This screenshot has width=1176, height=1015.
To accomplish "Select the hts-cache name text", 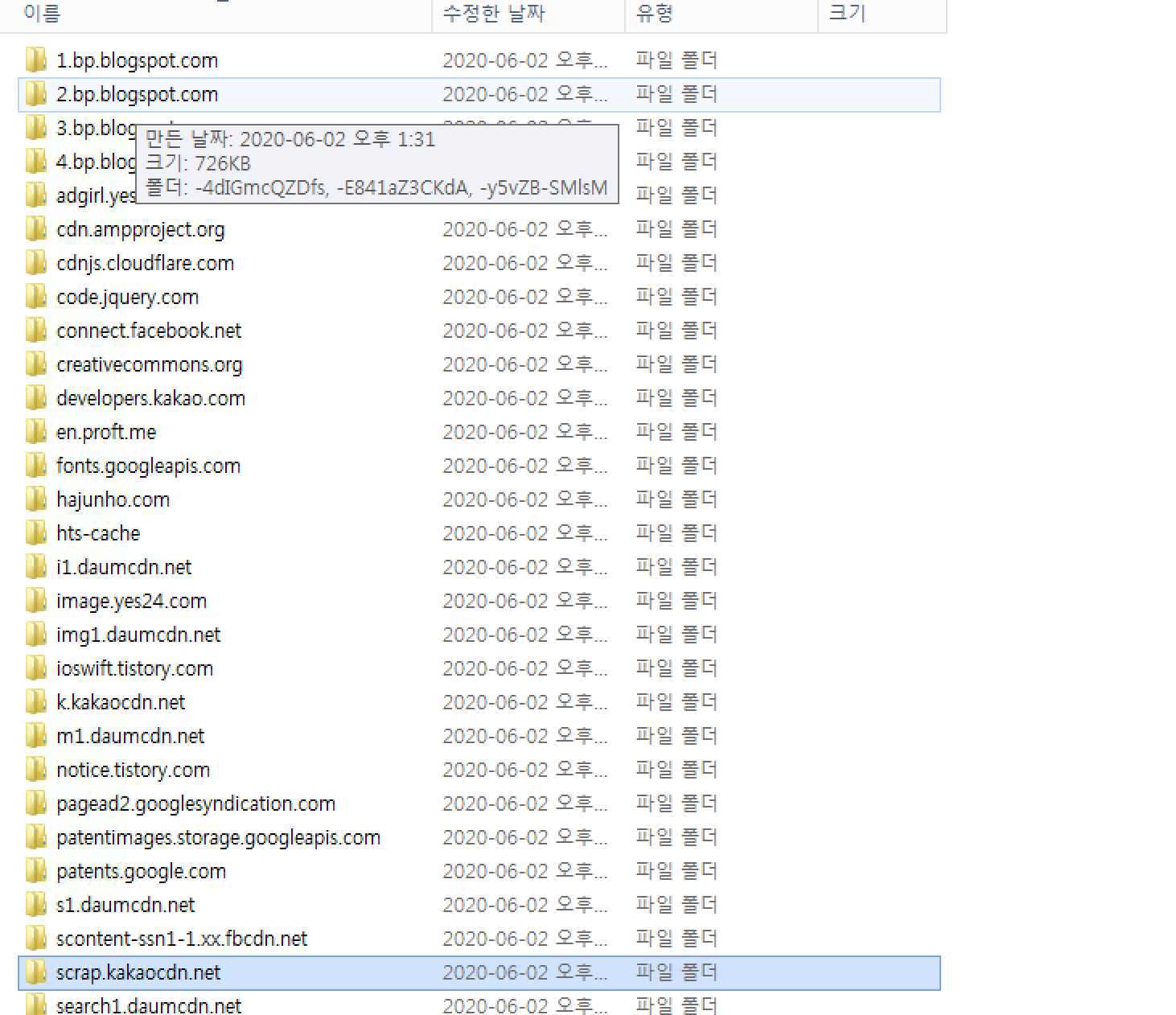I will [98, 533].
